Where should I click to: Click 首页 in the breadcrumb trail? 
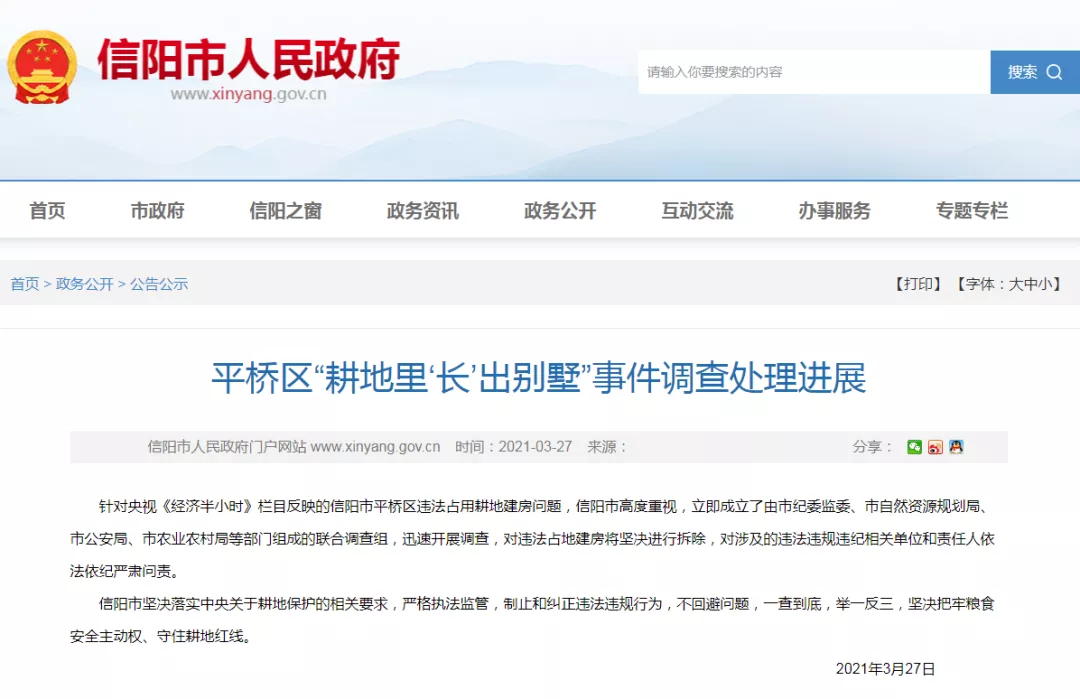[25, 284]
